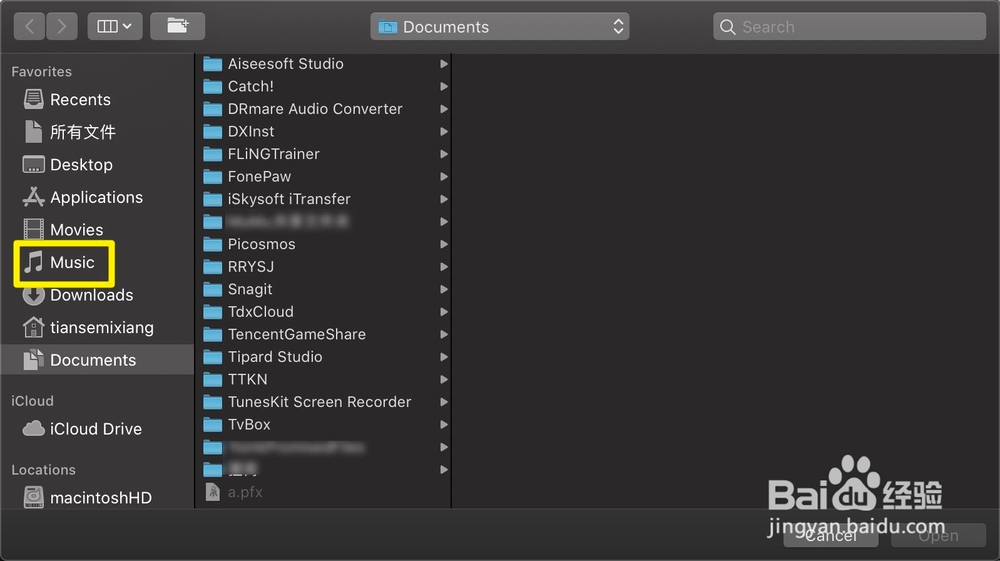
Task: Select the iSkysoft iTransfer folder
Action: point(325,199)
